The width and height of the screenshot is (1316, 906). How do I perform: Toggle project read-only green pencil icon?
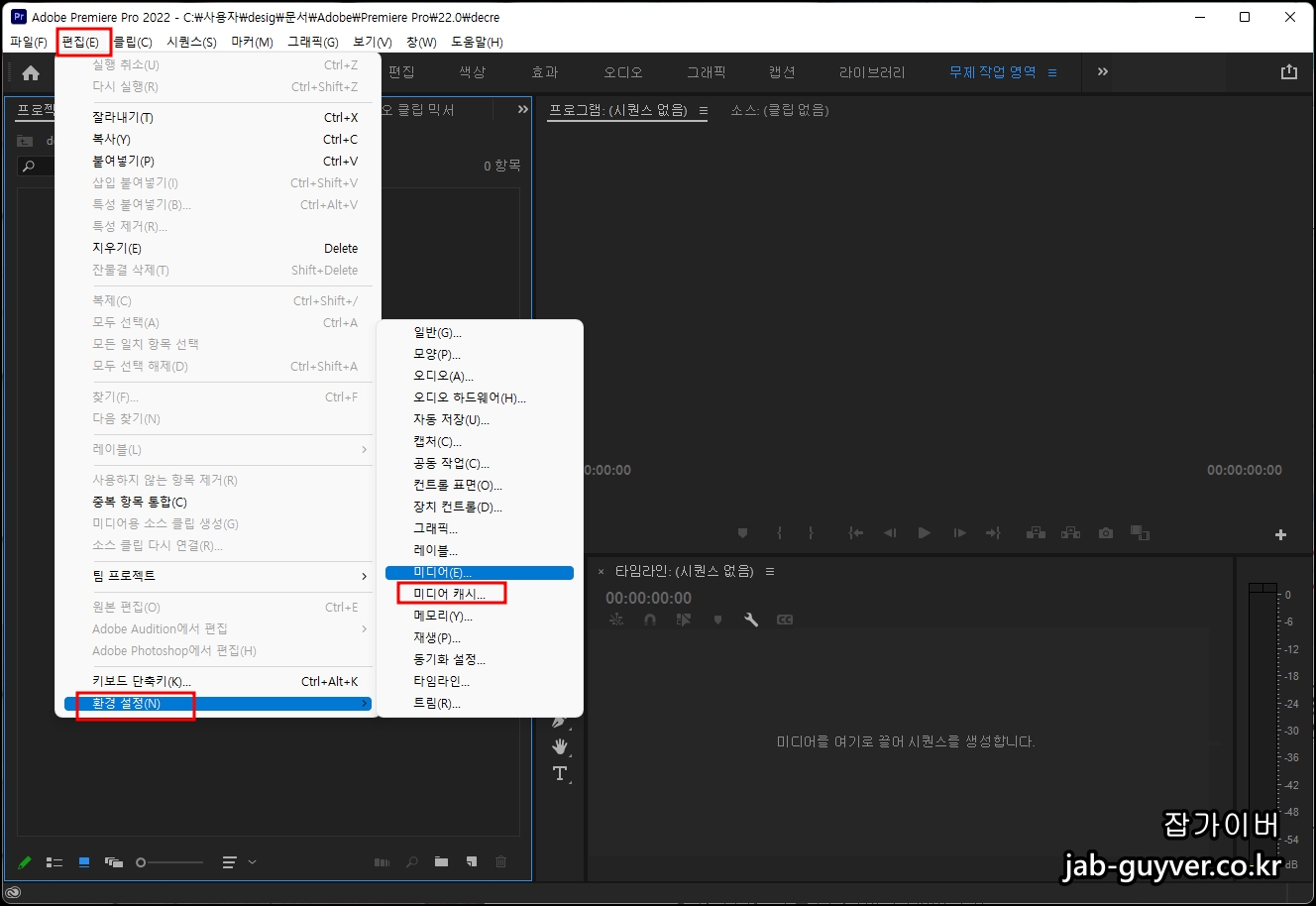(x=25, y=862)
